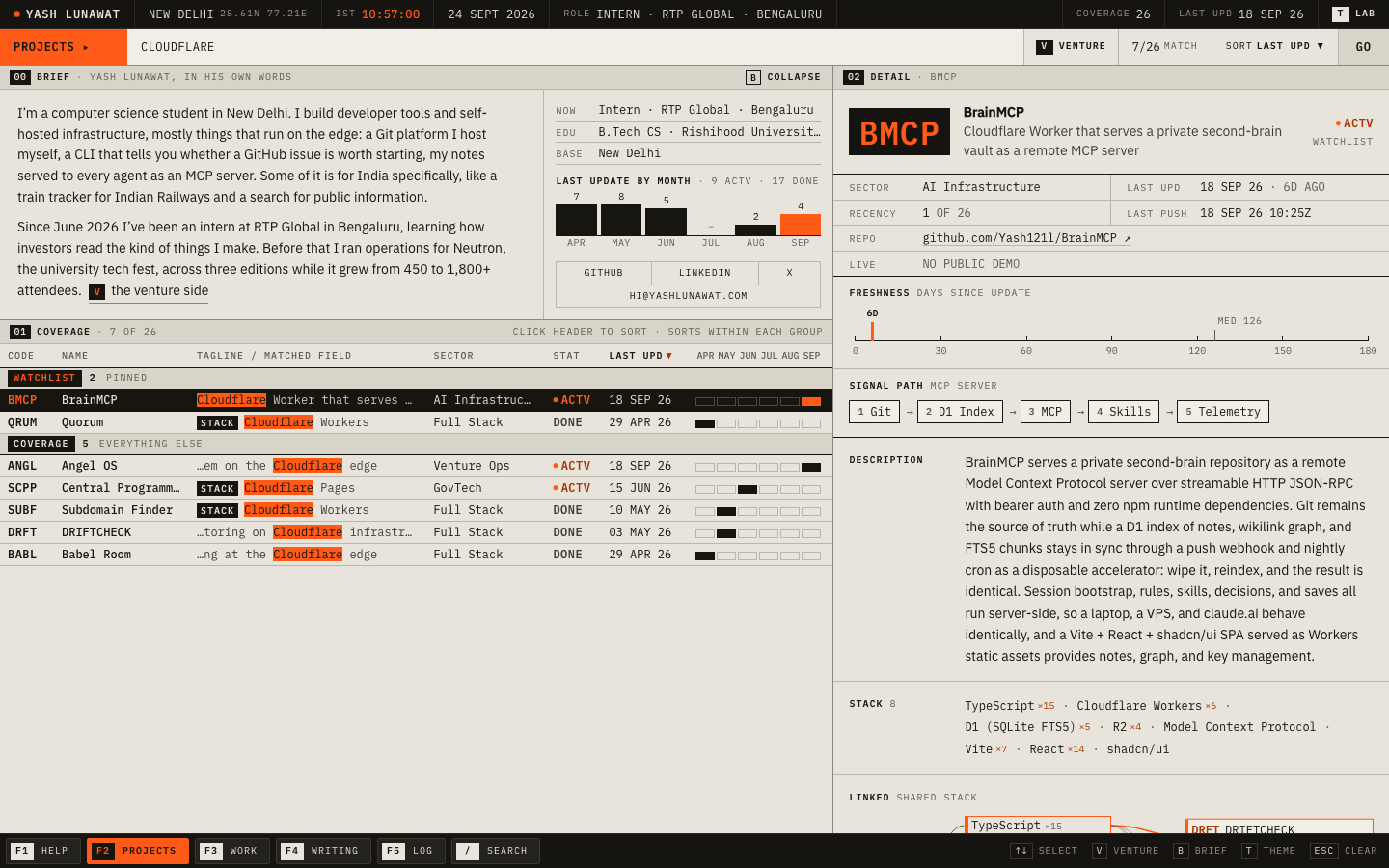This screenshot has width=1389, height=868.
Task: Toggle the VENTURE filter
Action: click(1071, 46)
